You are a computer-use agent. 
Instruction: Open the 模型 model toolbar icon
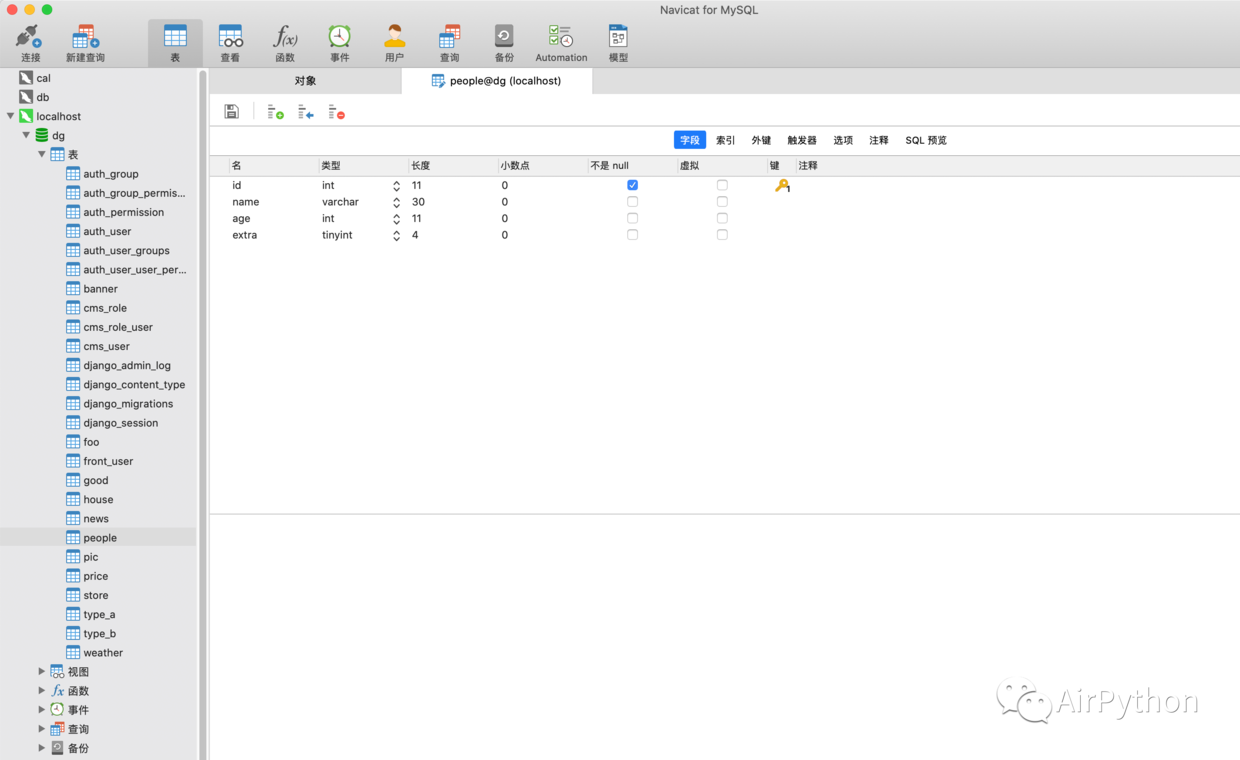coord(618,43)
